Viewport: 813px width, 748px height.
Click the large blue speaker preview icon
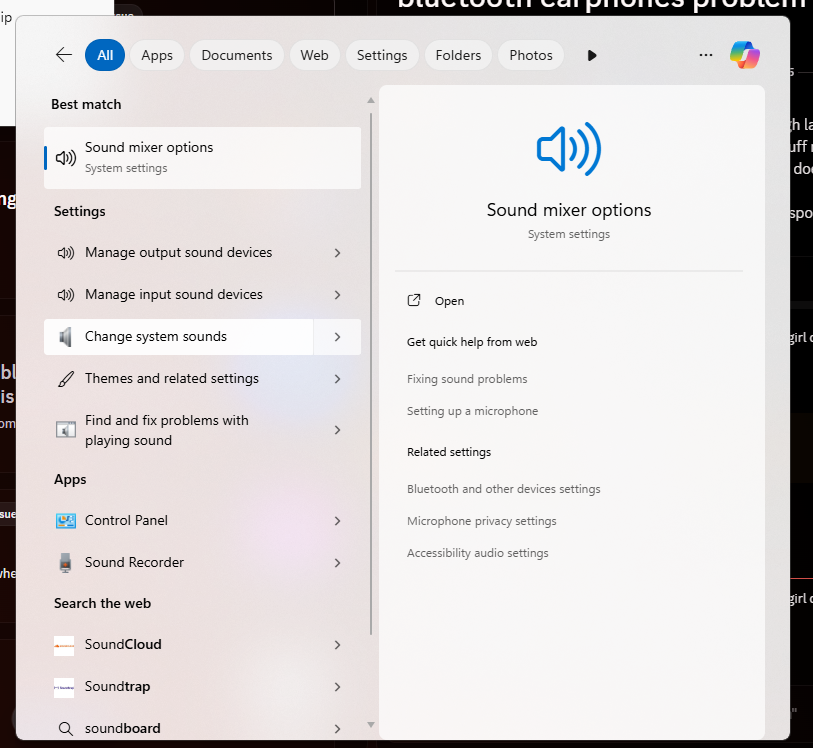pyautogui.click(x=569, y=149)
